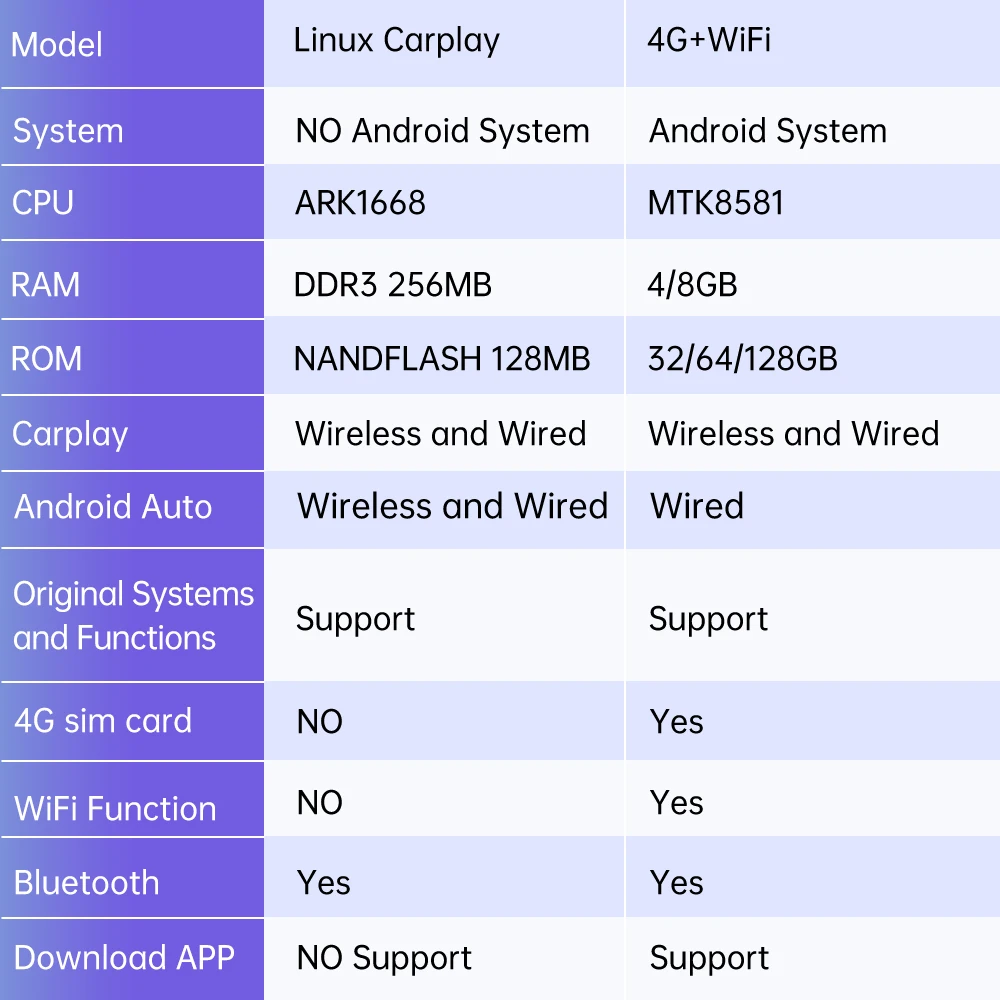The height and width of the screenshot is (1000, 1000).
Task: Select the Yes cell for 4G sim card
Action: tap(677, 722)
